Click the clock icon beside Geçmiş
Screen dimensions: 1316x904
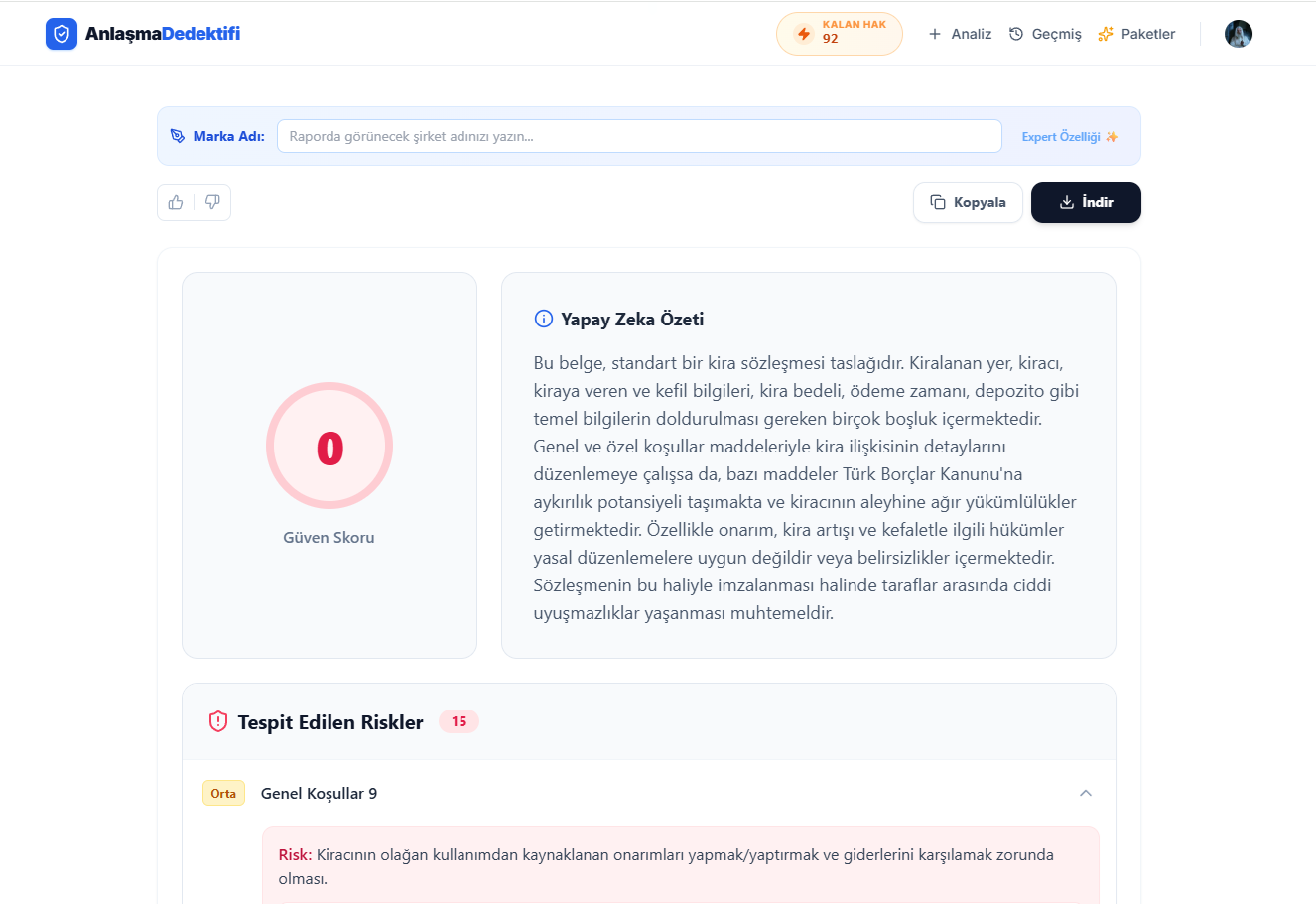click(1015, 33)
